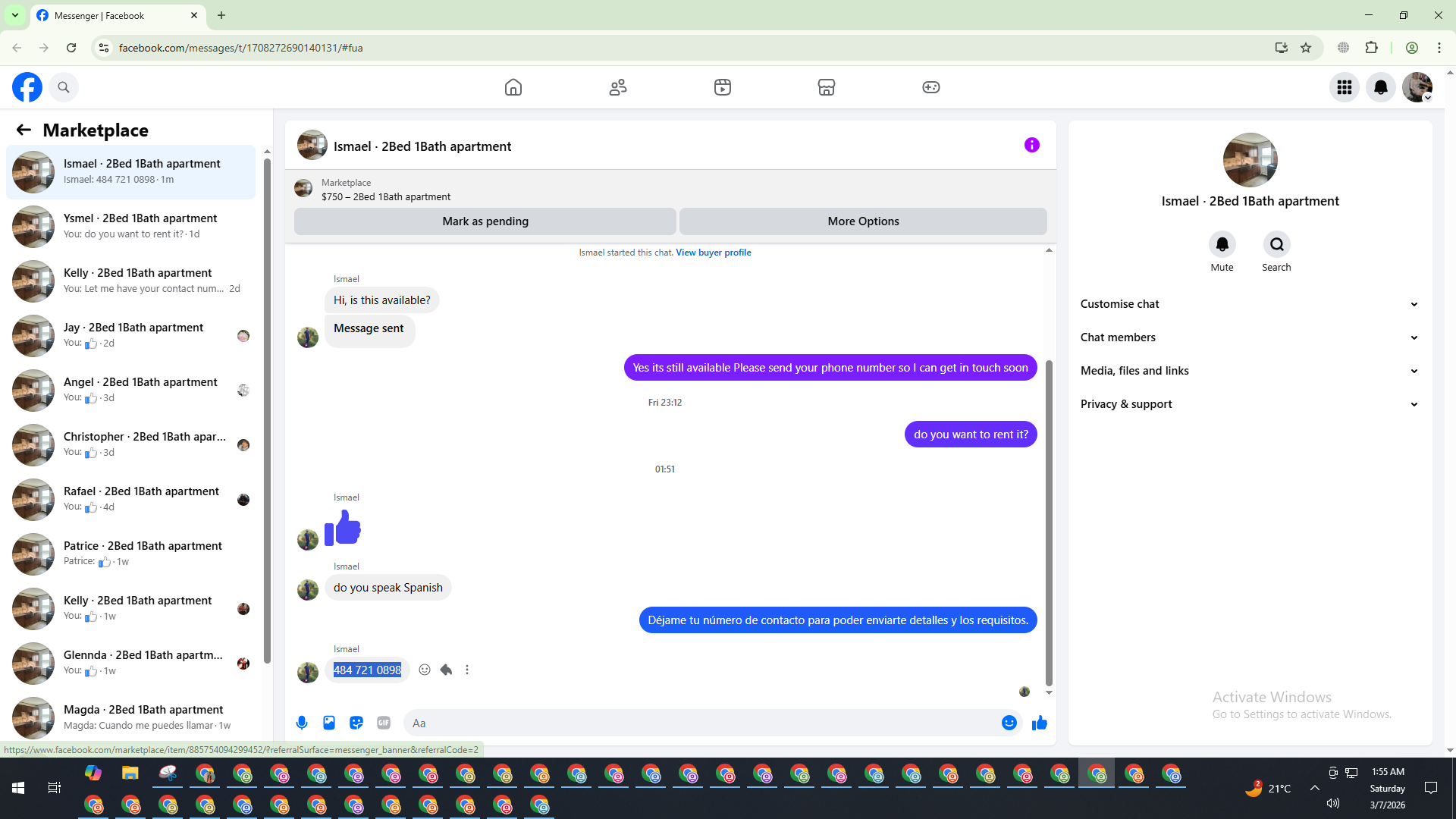Viewport: 1456px width, 819px height.
Task: Open the Windows Start menu
Action: pos(18,788)
